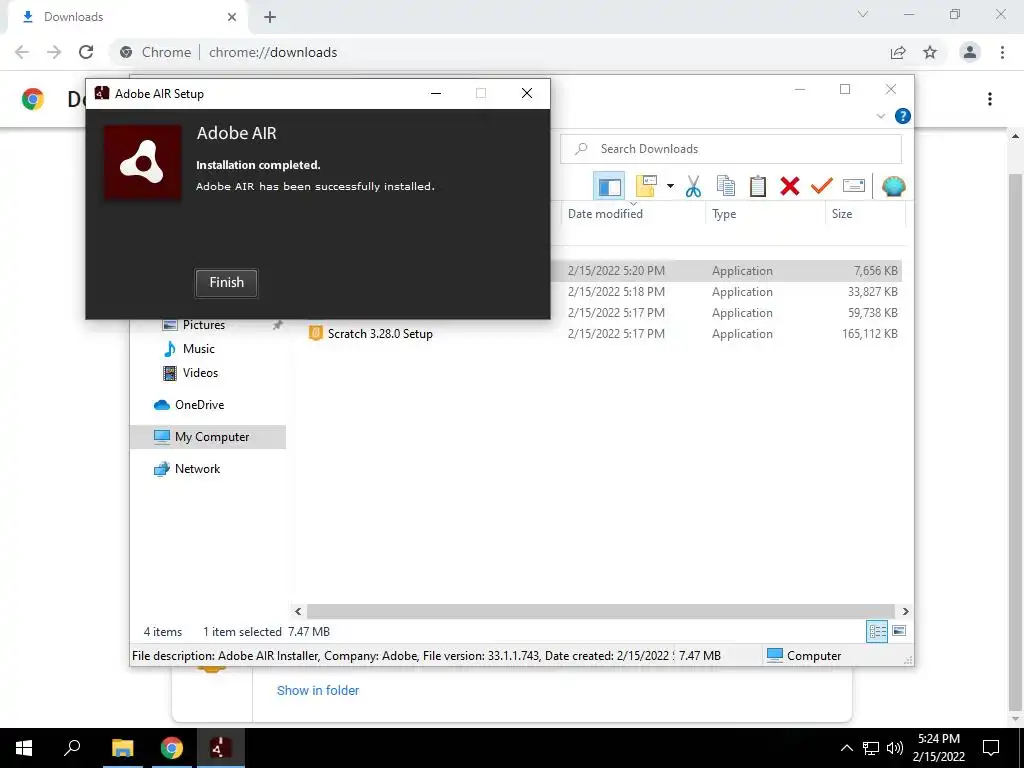Switch to details view using status bar icon
The image size is (1024, 768).
coord(877,631)
